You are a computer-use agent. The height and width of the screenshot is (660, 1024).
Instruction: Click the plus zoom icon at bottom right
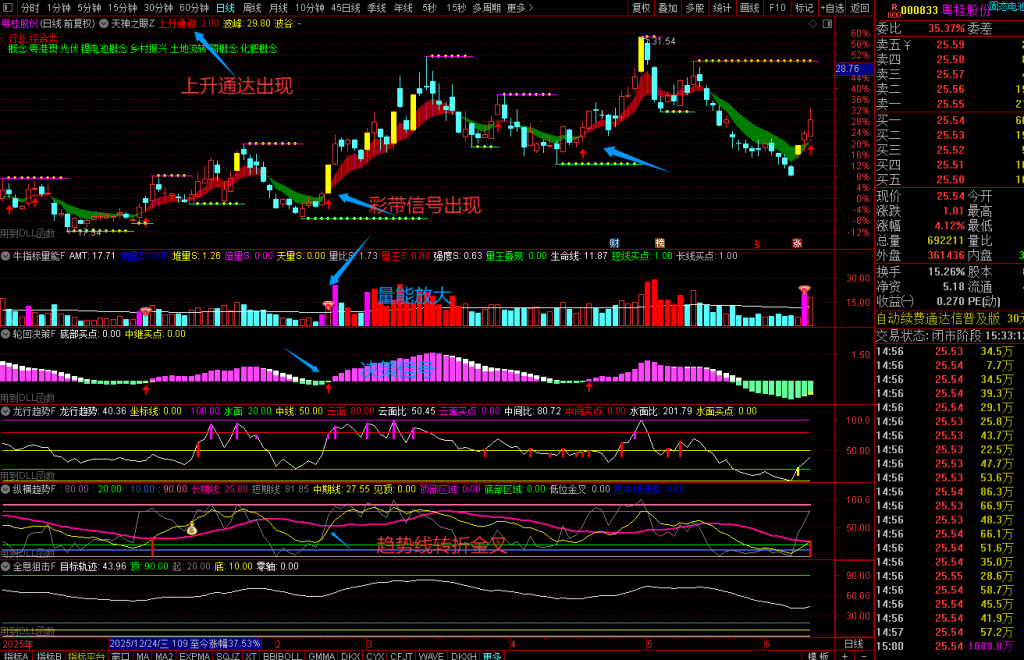coord(844,655)
